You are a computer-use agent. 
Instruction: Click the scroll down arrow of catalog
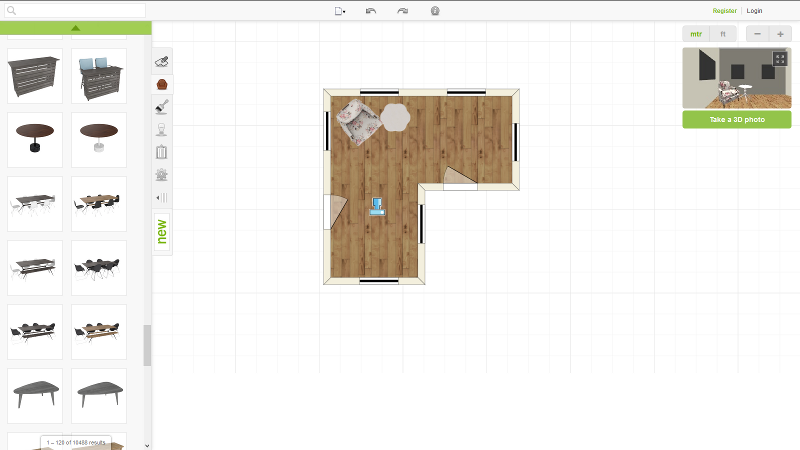[147, 445]
